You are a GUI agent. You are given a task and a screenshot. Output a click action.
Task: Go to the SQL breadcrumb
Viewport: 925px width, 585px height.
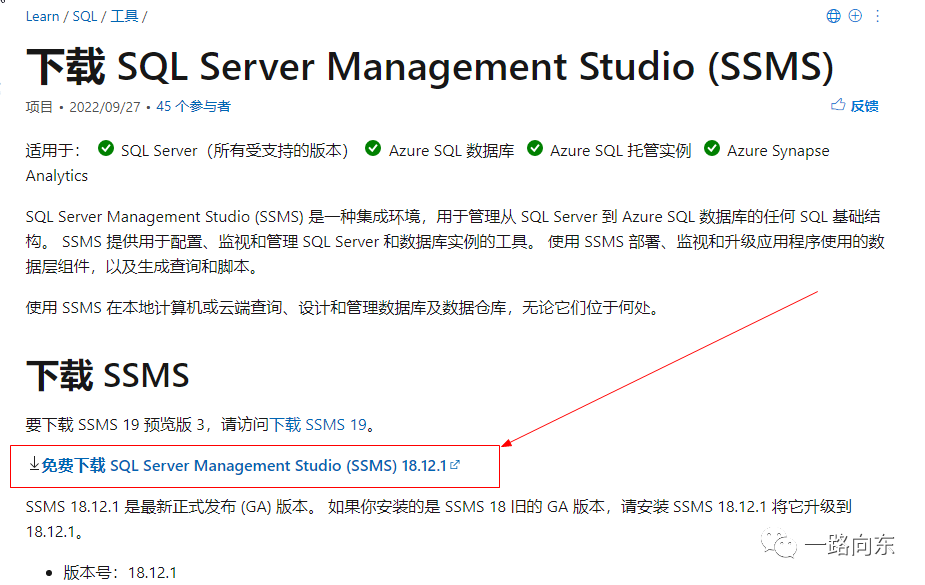84,17
